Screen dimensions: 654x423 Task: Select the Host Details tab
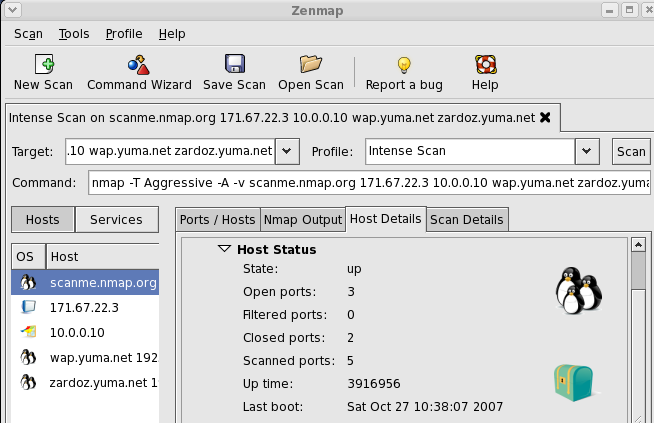385,219
